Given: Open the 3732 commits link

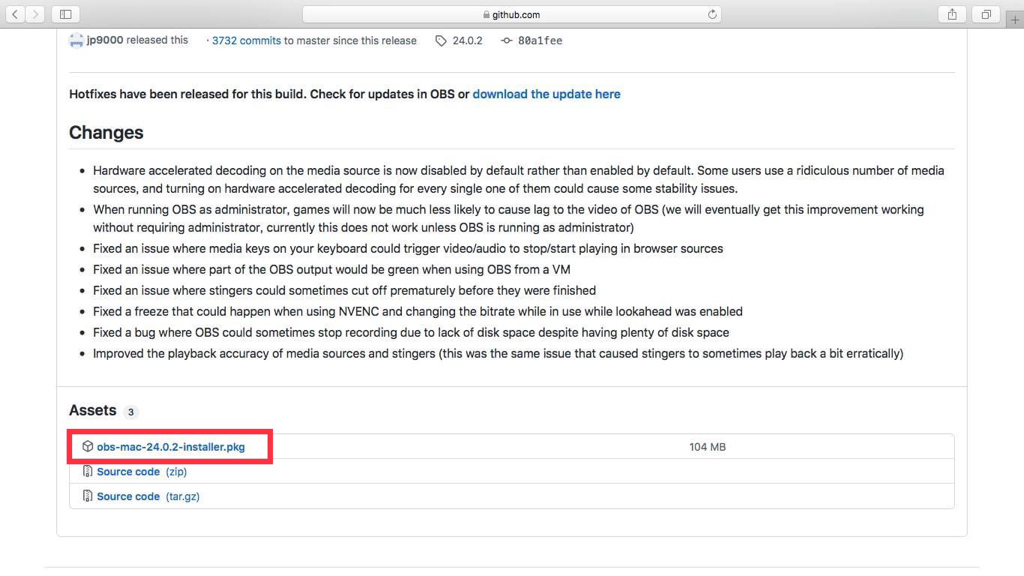Looking at the screenshot, I should click(x=246, y=40).
